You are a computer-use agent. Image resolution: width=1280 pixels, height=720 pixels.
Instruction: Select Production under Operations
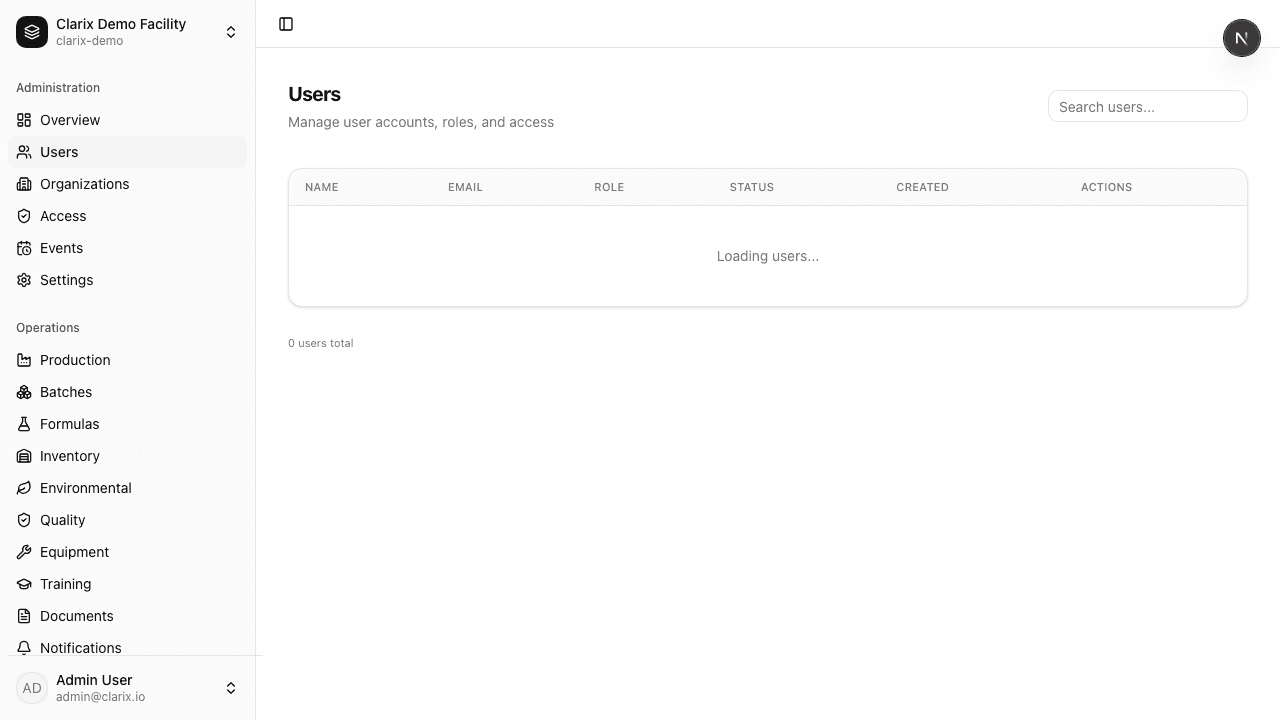tap(127, 360)
